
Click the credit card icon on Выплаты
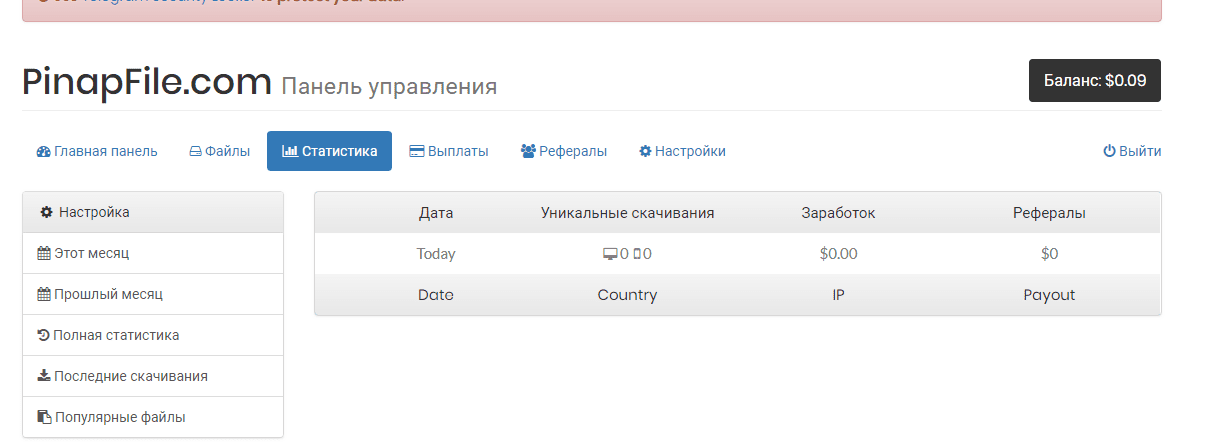417,152
